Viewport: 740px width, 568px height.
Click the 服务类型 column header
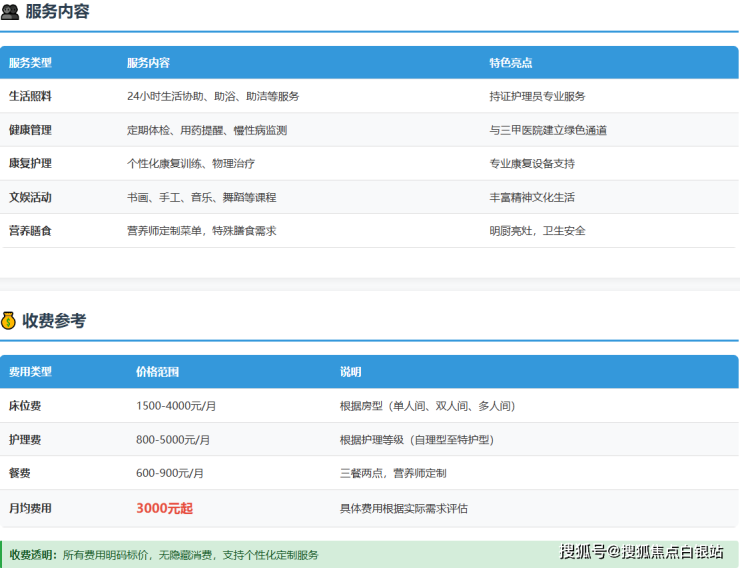click(x=30, y=63)
